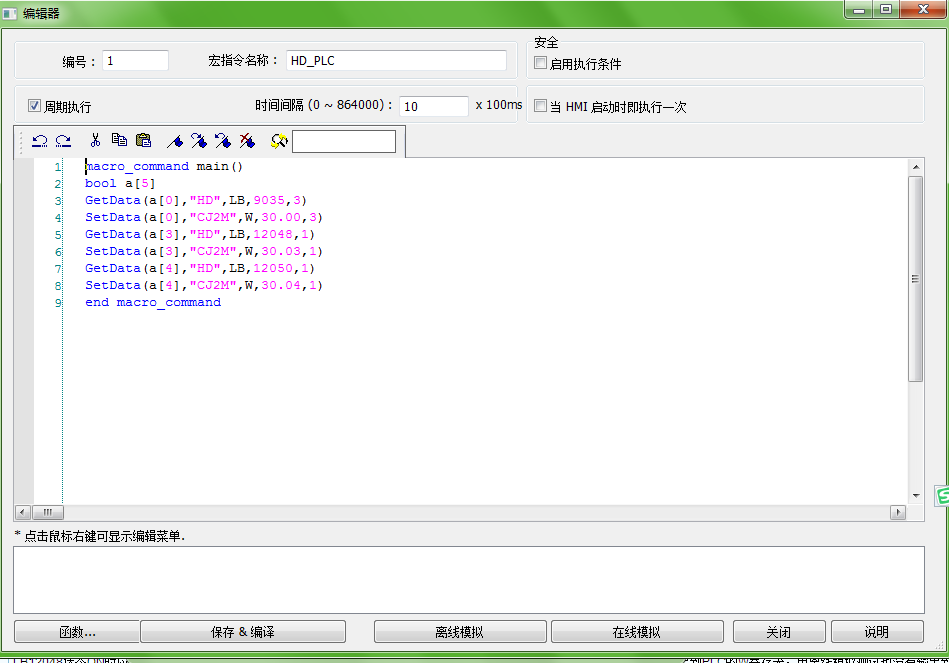Screen dimensions: 949x663
Task: Click the redo arrow icon
Action: [63, 142]
